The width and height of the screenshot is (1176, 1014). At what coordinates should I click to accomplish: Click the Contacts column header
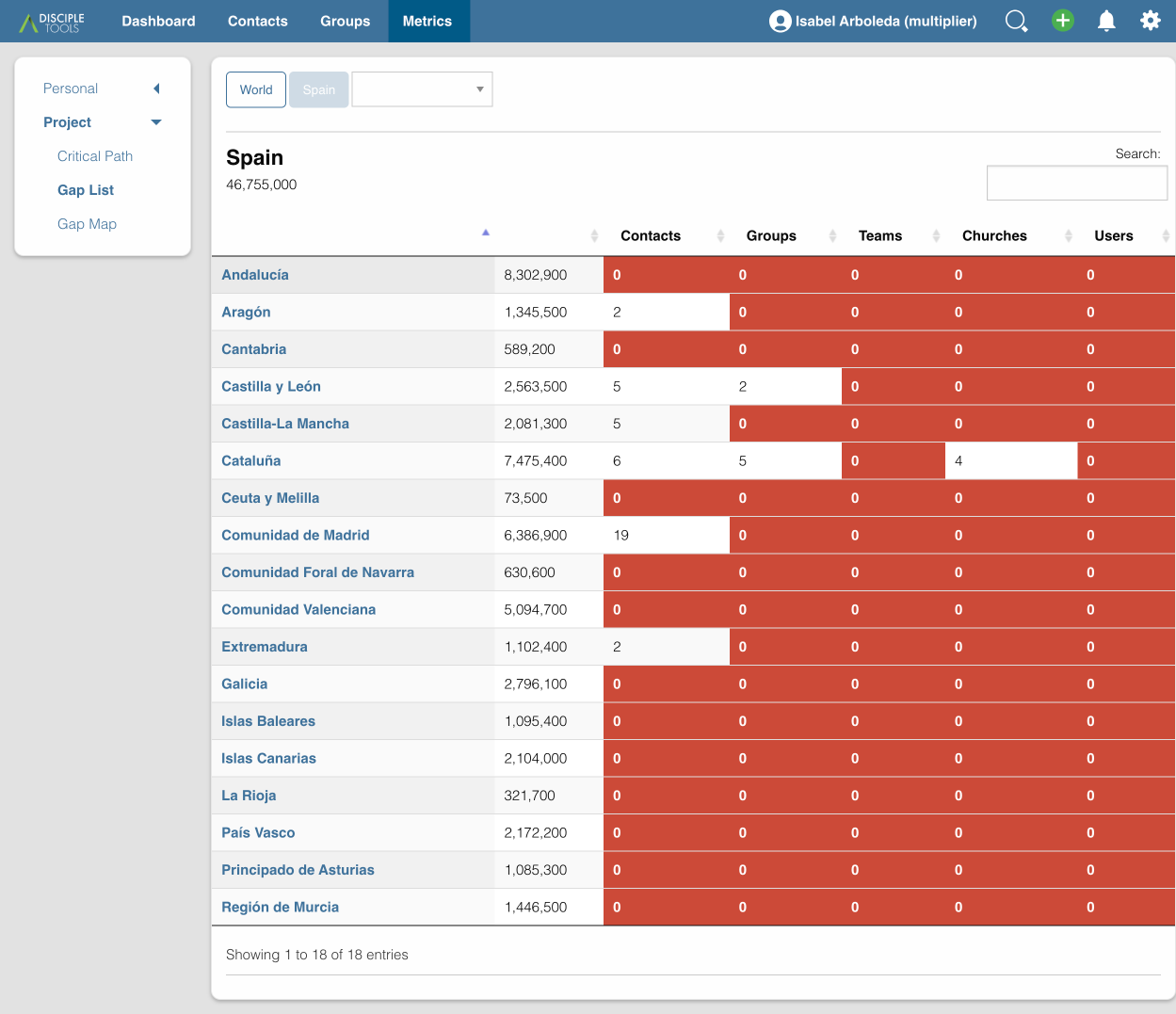pyautogui.click(x=651, y=236)
